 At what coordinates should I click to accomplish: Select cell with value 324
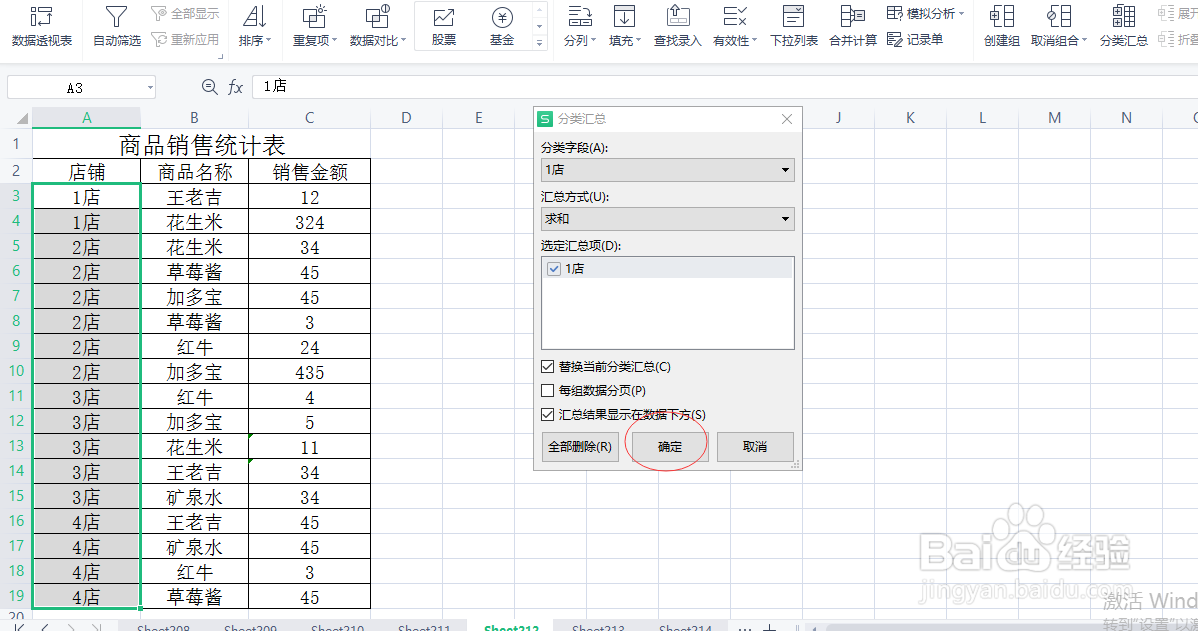309,222
